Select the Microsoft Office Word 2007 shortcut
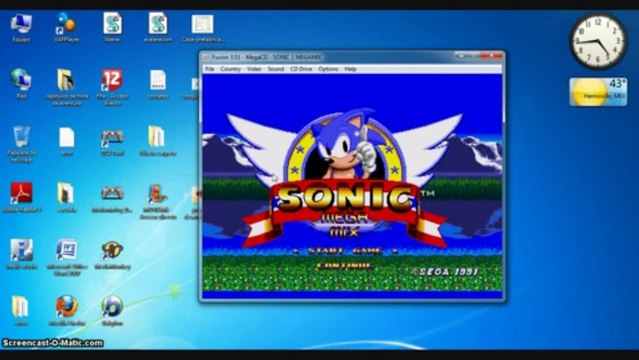639x360 pixels. coord(66,257)
